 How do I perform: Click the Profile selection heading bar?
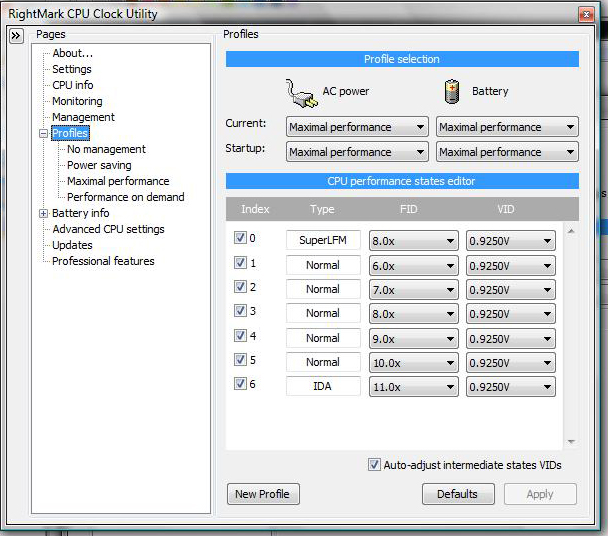click(x=402, y=59)
